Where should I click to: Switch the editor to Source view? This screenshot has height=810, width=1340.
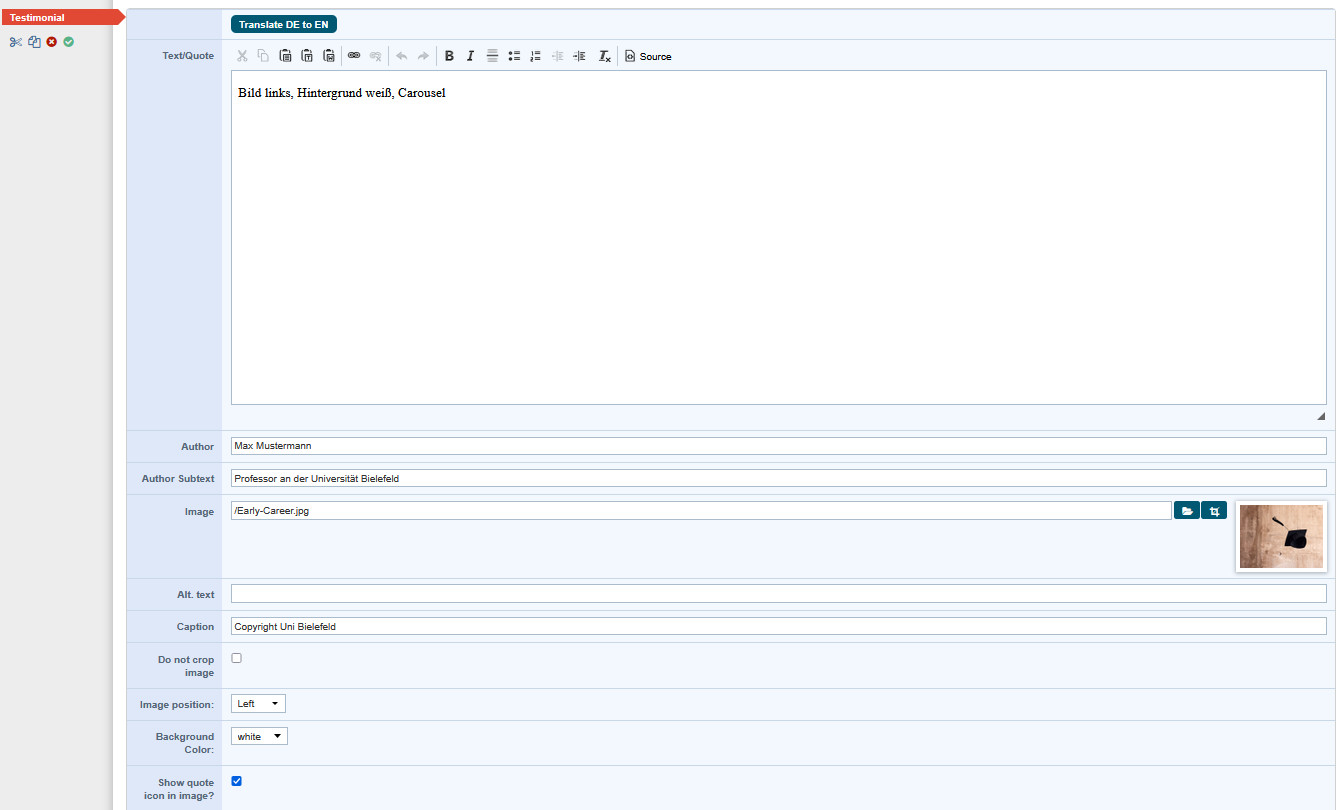[648, 56]
